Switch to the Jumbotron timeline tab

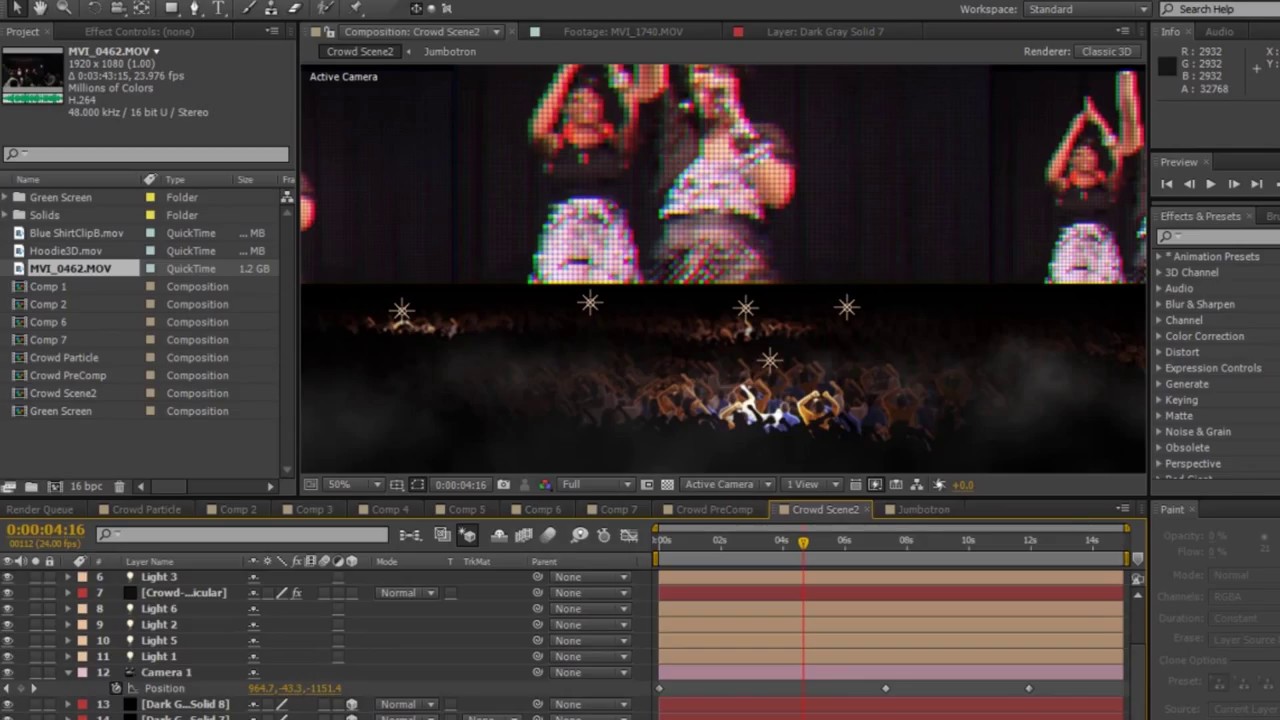coord(922,510)
